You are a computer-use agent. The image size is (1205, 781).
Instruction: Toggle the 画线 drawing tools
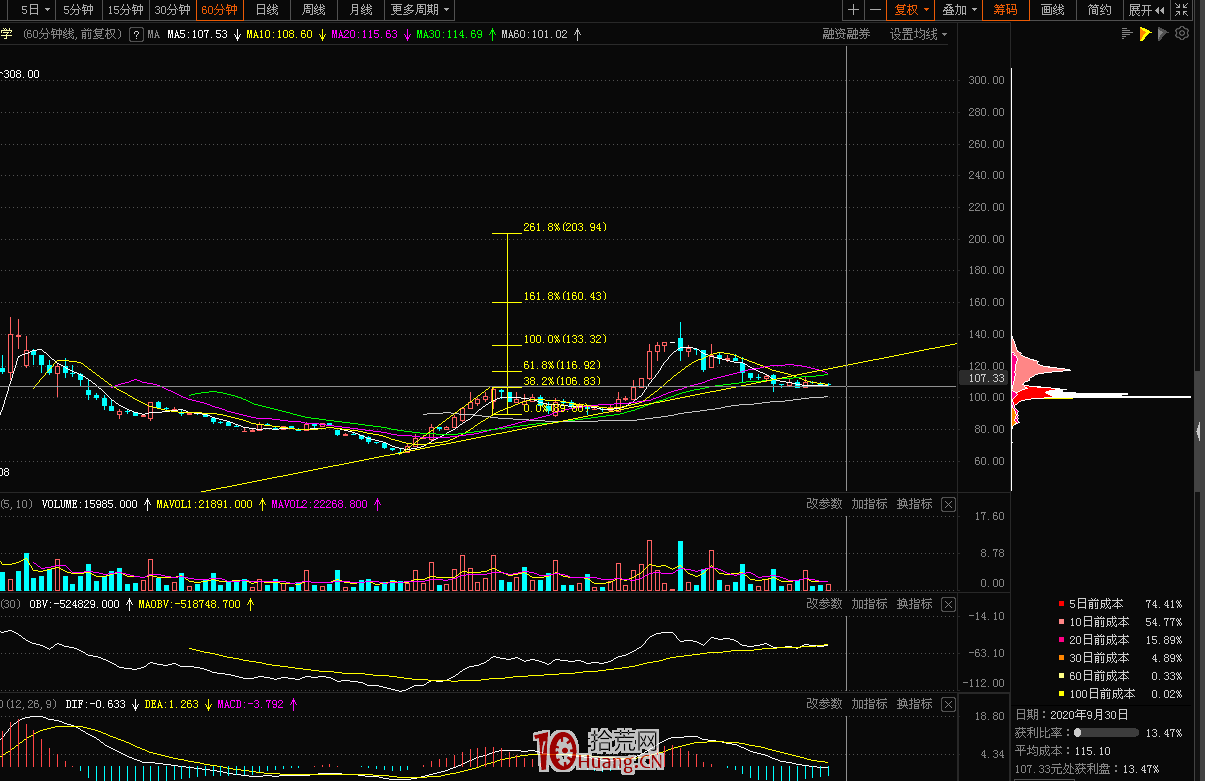[x=1052, y=10]
